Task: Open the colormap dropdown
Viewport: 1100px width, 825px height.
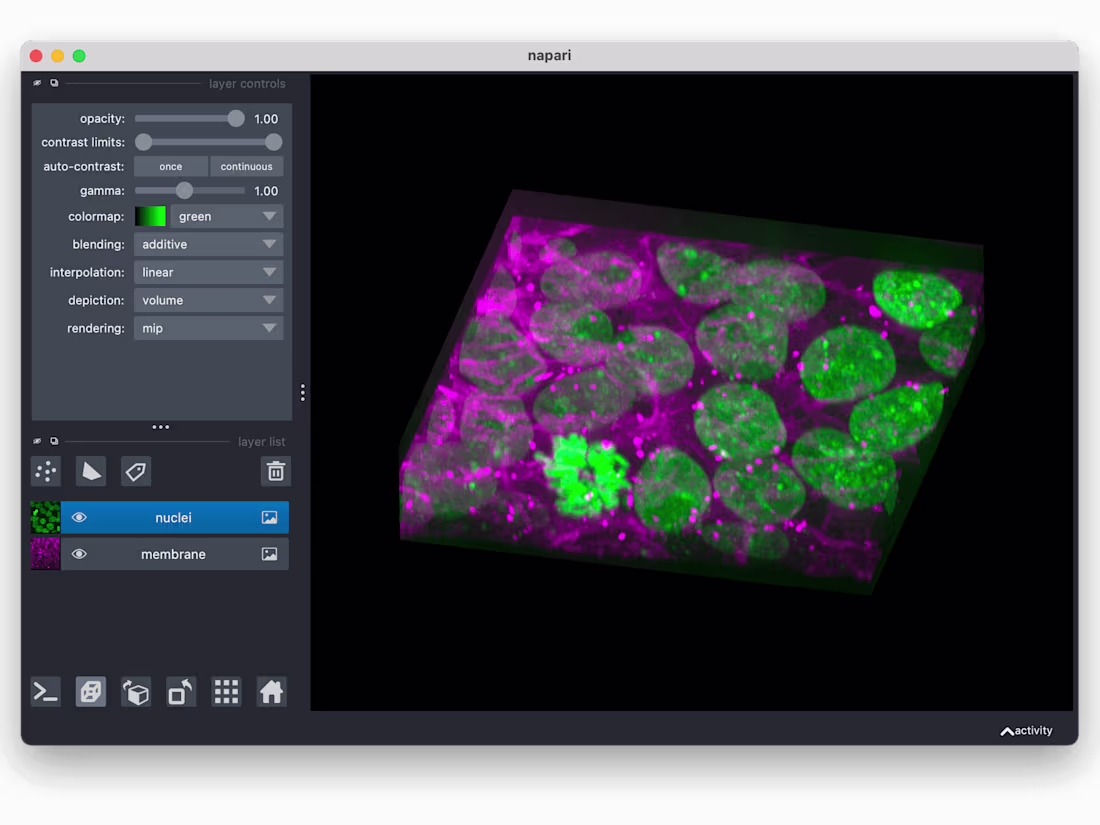Action: coord(227,216)
